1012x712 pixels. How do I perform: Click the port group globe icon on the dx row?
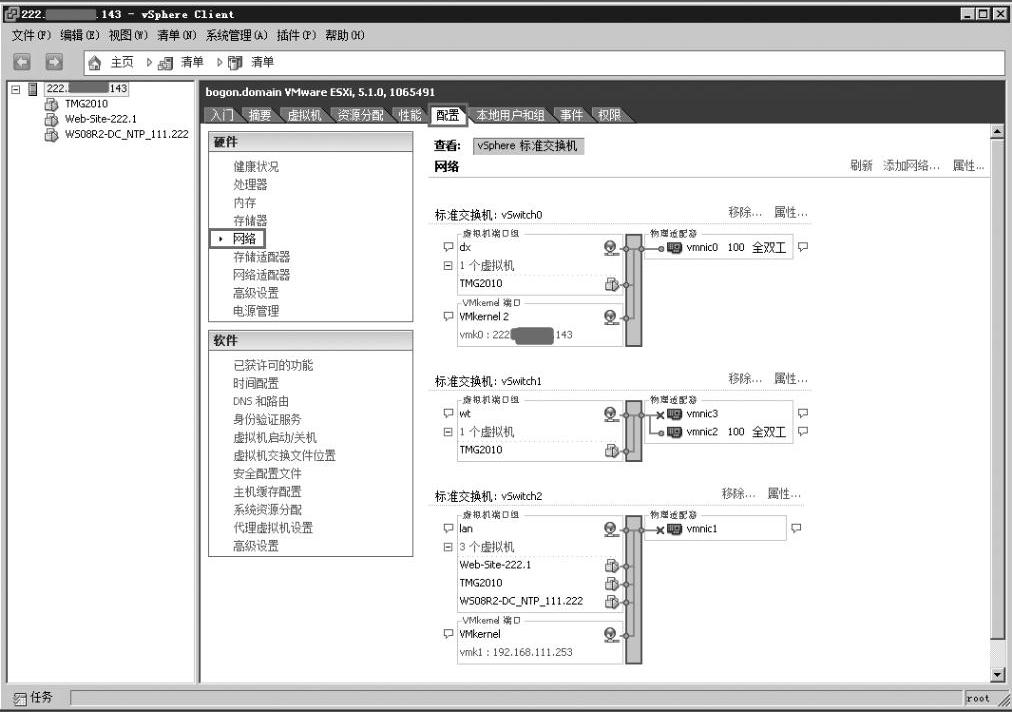coord(611,248)
